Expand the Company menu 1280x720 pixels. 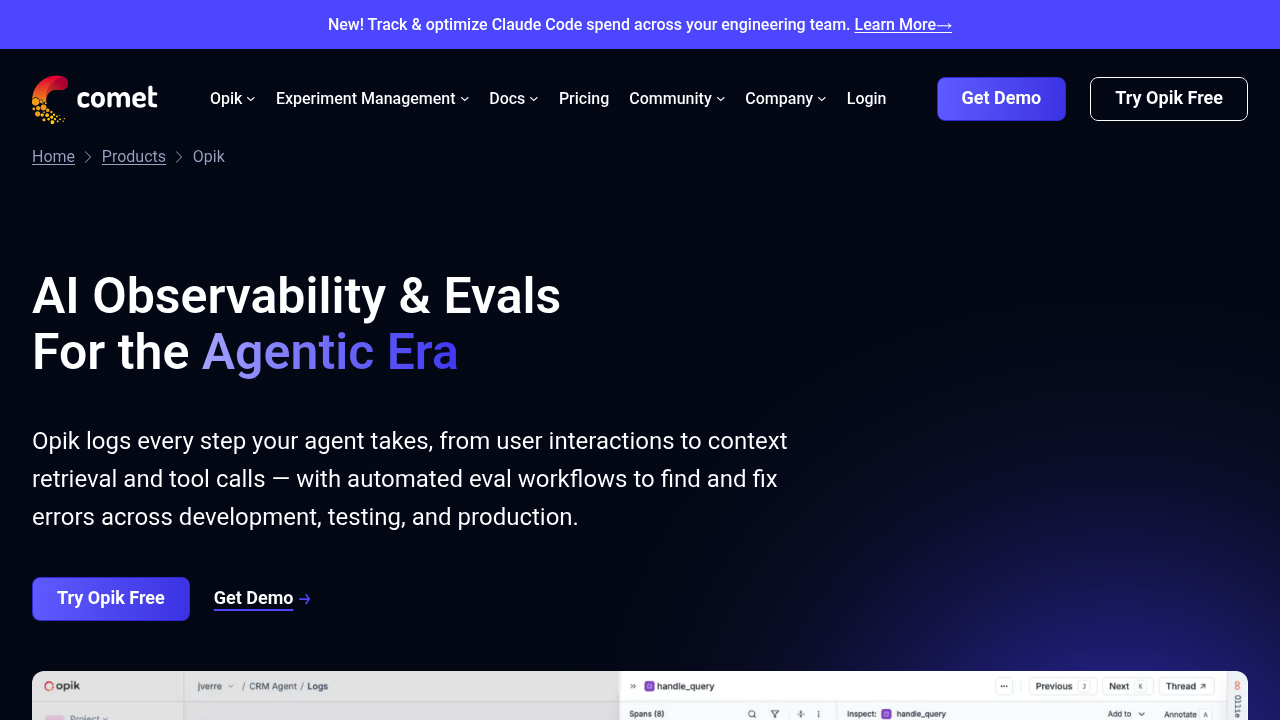(x=785, y=98)
